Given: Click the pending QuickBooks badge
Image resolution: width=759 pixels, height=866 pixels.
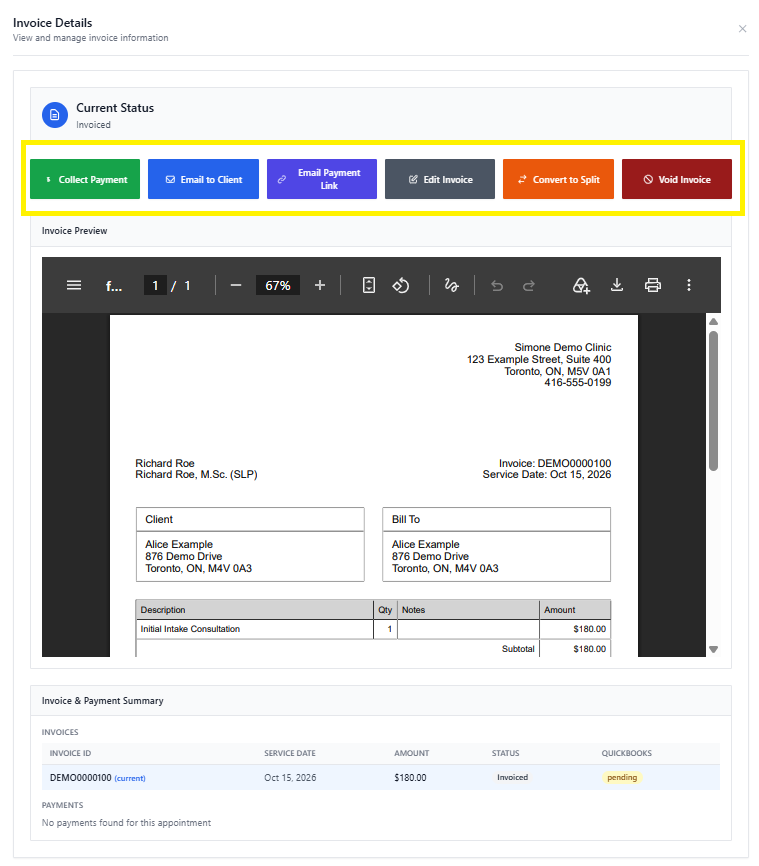Looking at the screenshot, I should coord(622,777).
